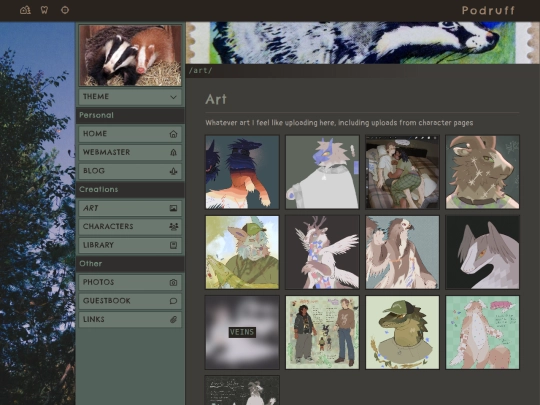This screenshot has height=405, width=540.
Task: Click the round face icon in top bar
Action: click(x=65, y=10)
